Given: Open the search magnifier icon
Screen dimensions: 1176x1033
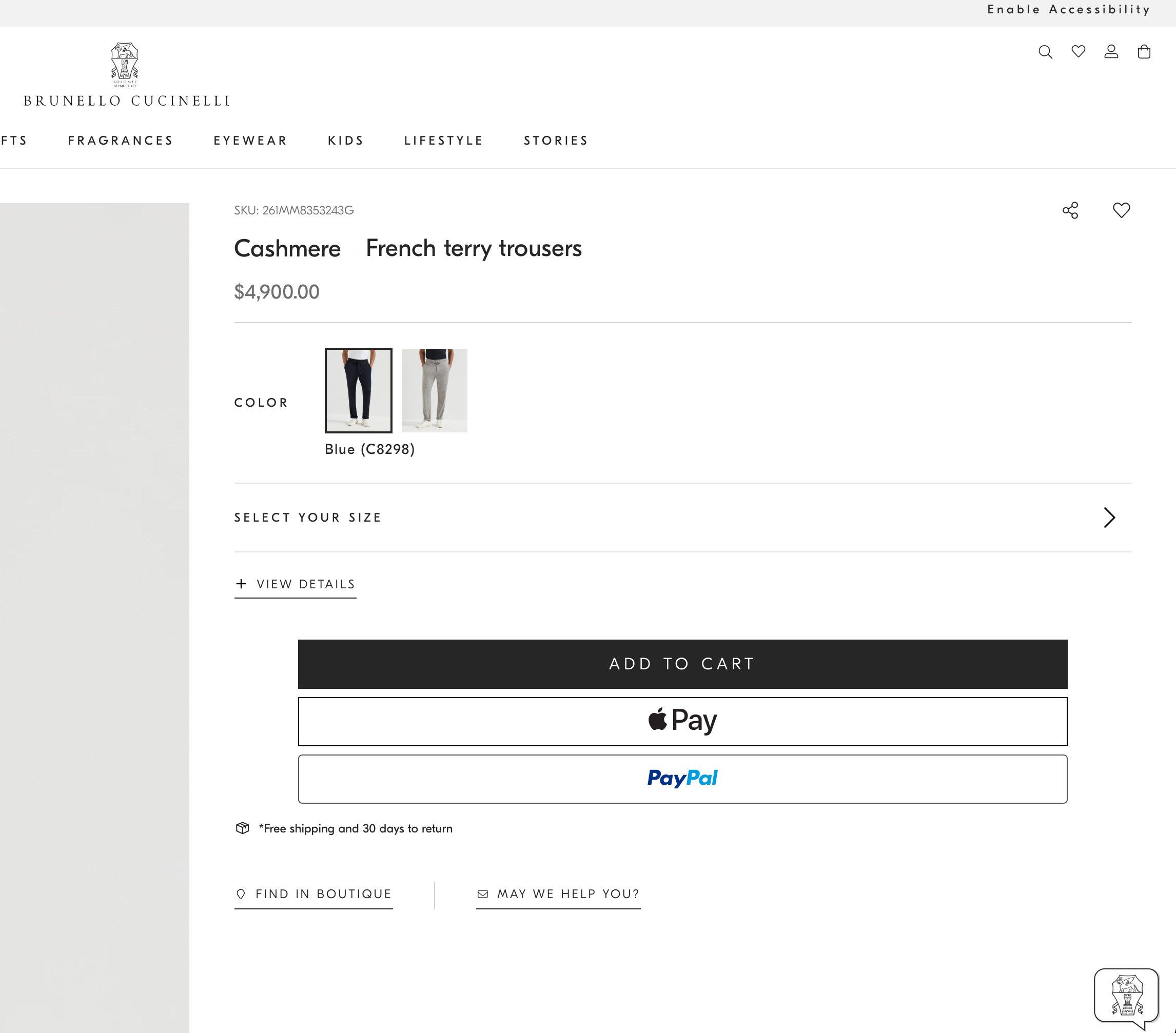Looking at the screenshot, I should click(1045, 52).
